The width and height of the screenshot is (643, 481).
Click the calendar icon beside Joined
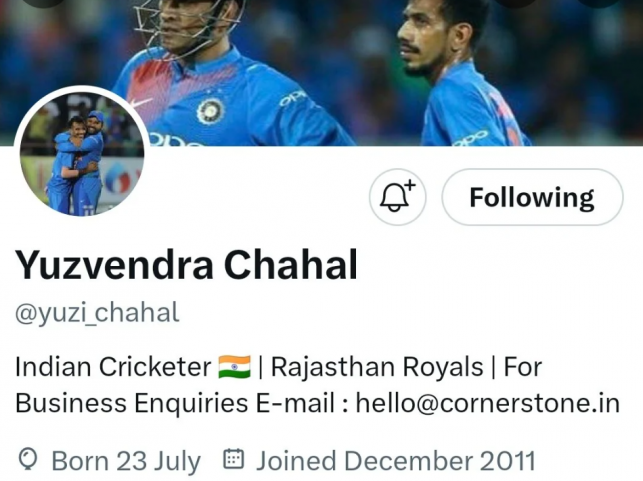(x=233, y=460)
